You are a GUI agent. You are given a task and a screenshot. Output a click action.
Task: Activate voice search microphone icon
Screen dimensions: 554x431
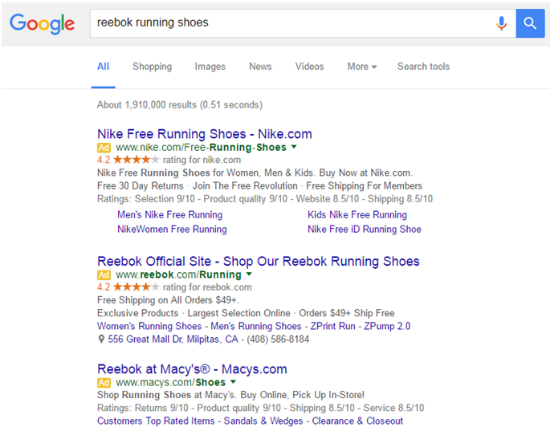pos(501,23)
